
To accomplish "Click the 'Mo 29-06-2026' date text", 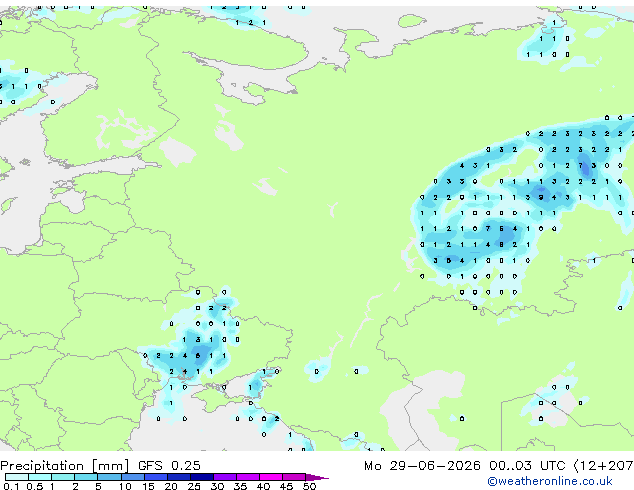I will click(x=422, y=466).
